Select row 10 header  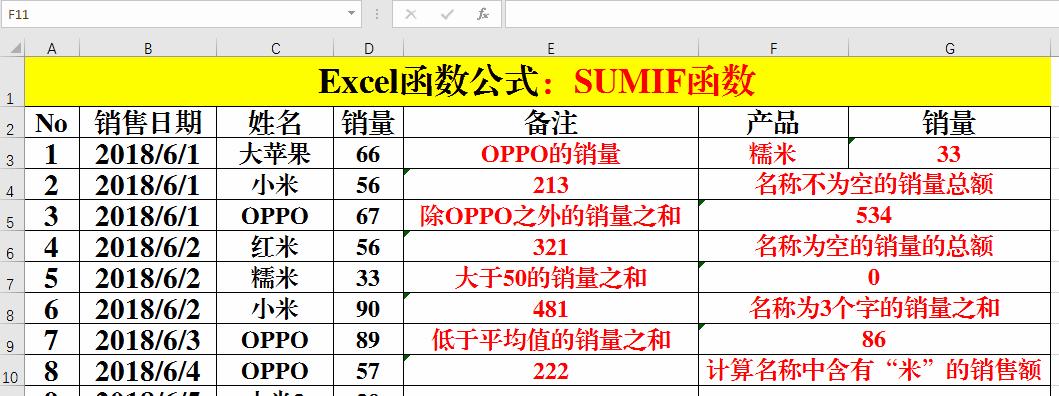pos(12,370)
